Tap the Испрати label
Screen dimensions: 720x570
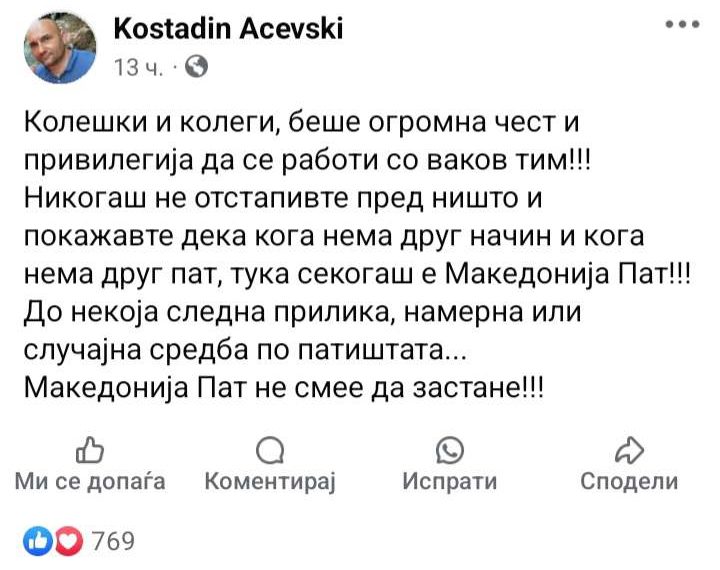click(x=450, y=482)
